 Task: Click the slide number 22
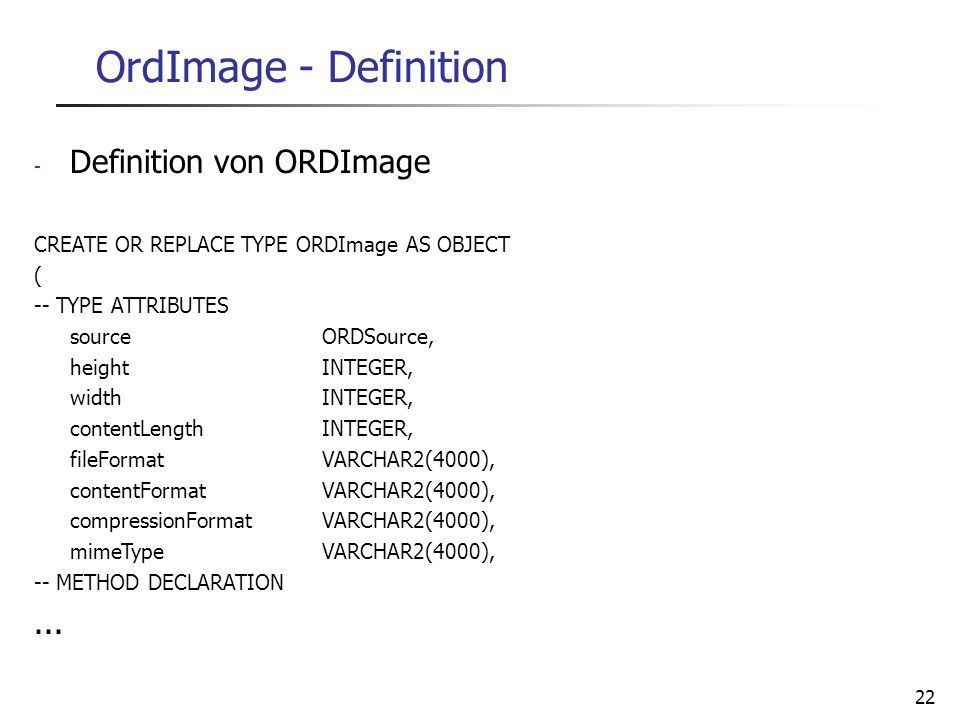[925, 697]
